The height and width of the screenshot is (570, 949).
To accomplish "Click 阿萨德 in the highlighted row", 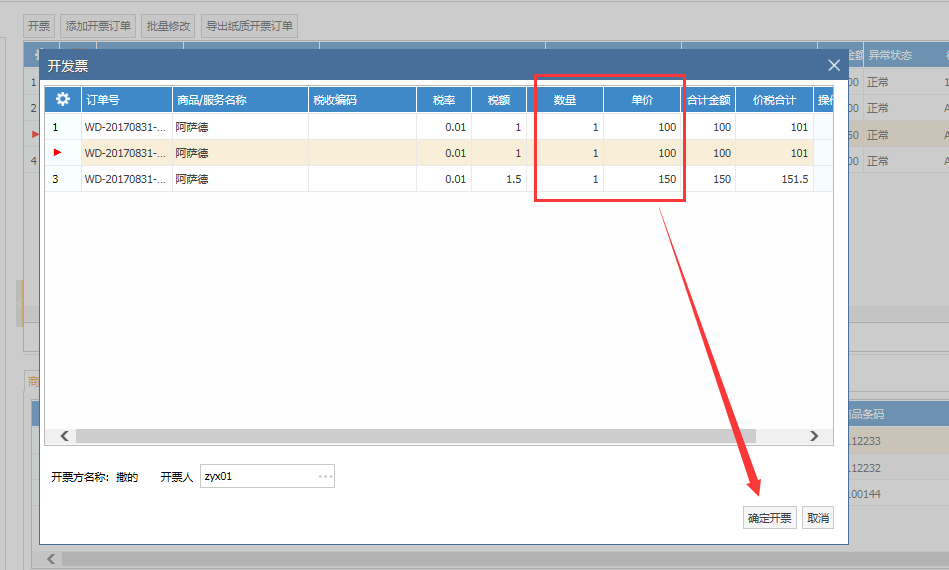I will 192,153.
